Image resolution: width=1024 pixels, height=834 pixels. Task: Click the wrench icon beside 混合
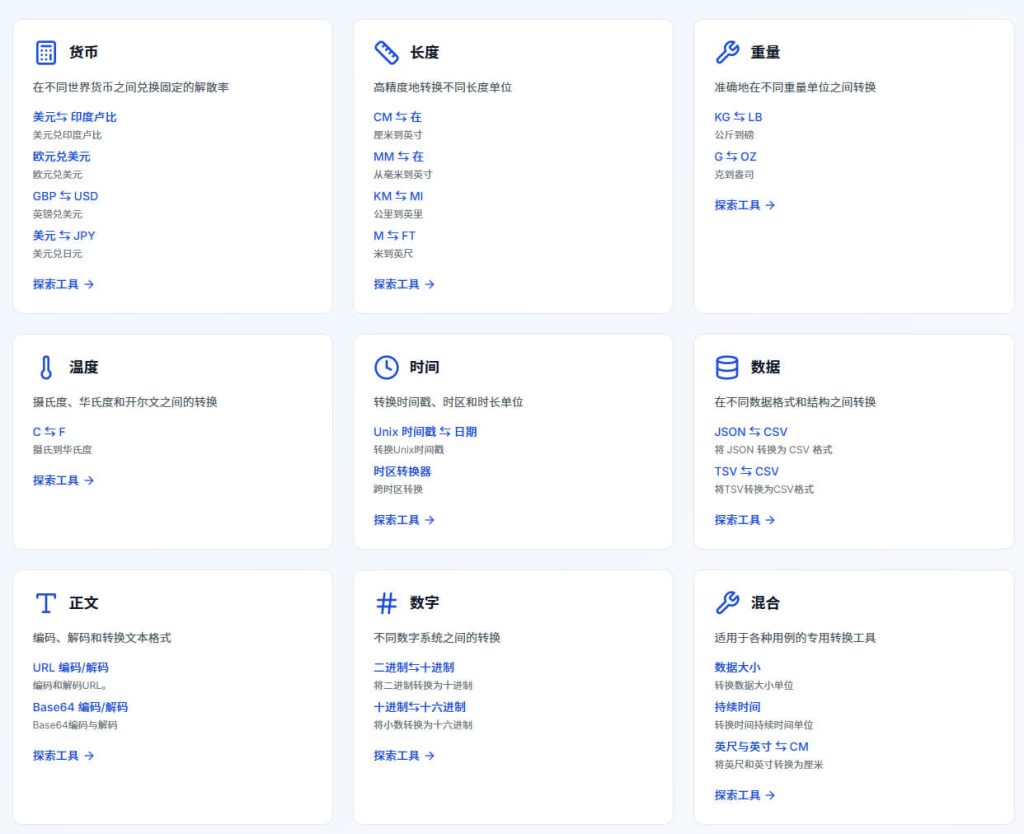click(x=727, y=603)
